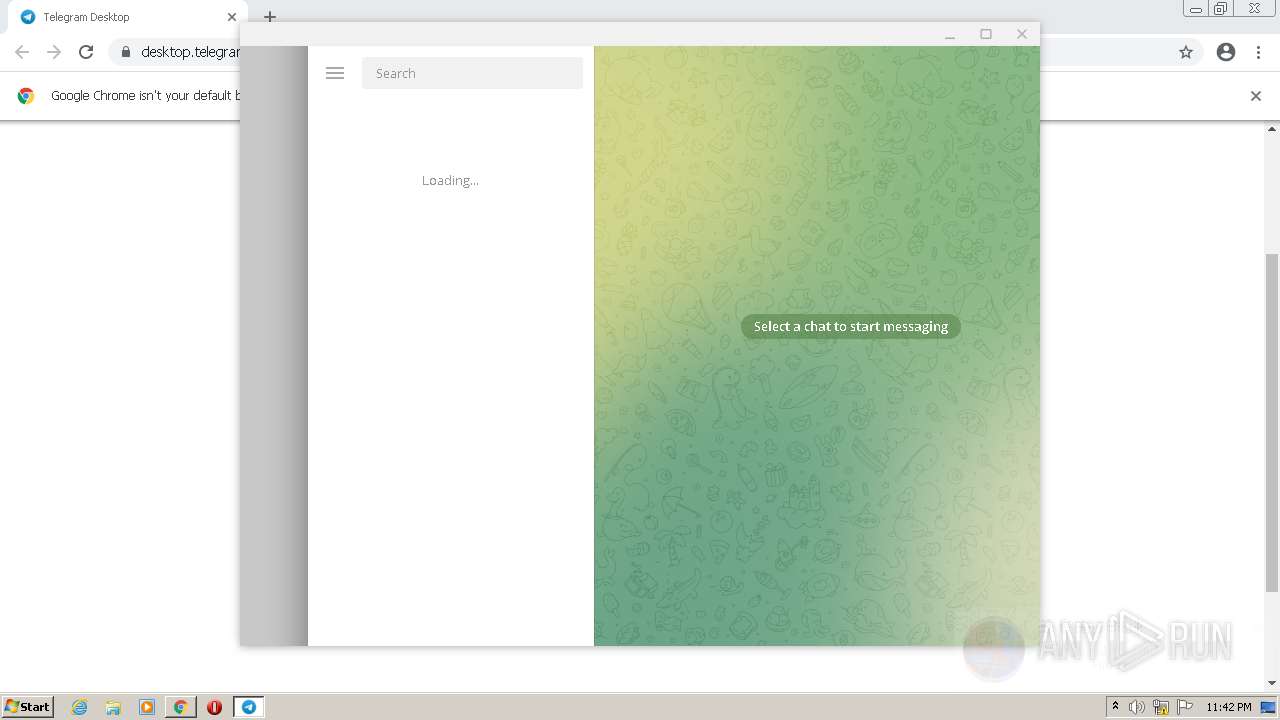Close the Chrome browser window
This screenshot has width=1280, height=720.
click(x=1254, y=9)
